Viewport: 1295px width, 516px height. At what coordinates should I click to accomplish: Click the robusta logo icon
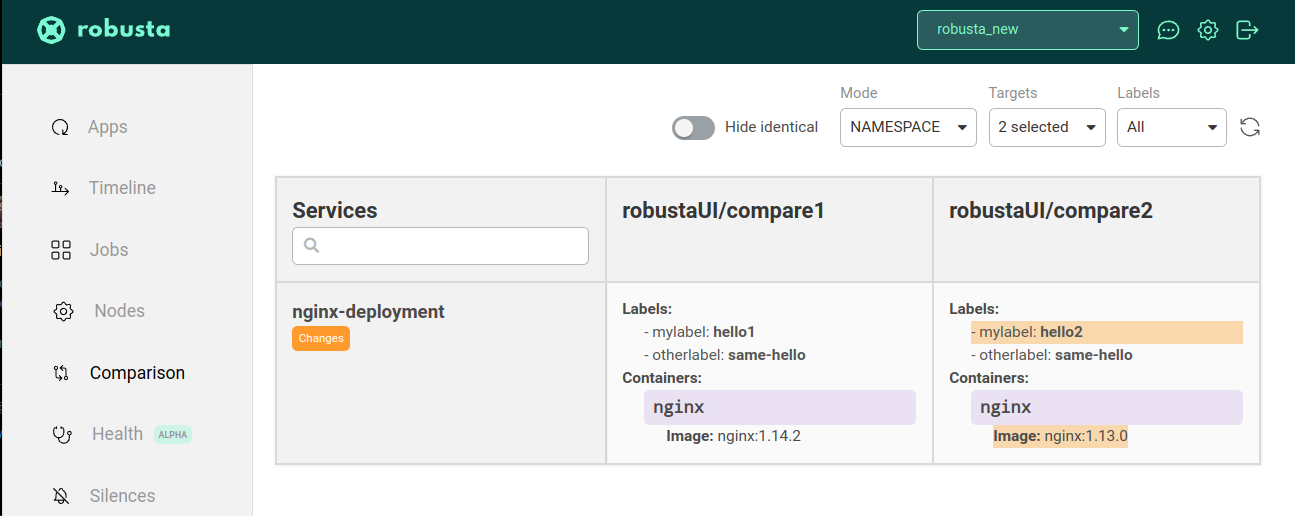click(x=51, y=30)
